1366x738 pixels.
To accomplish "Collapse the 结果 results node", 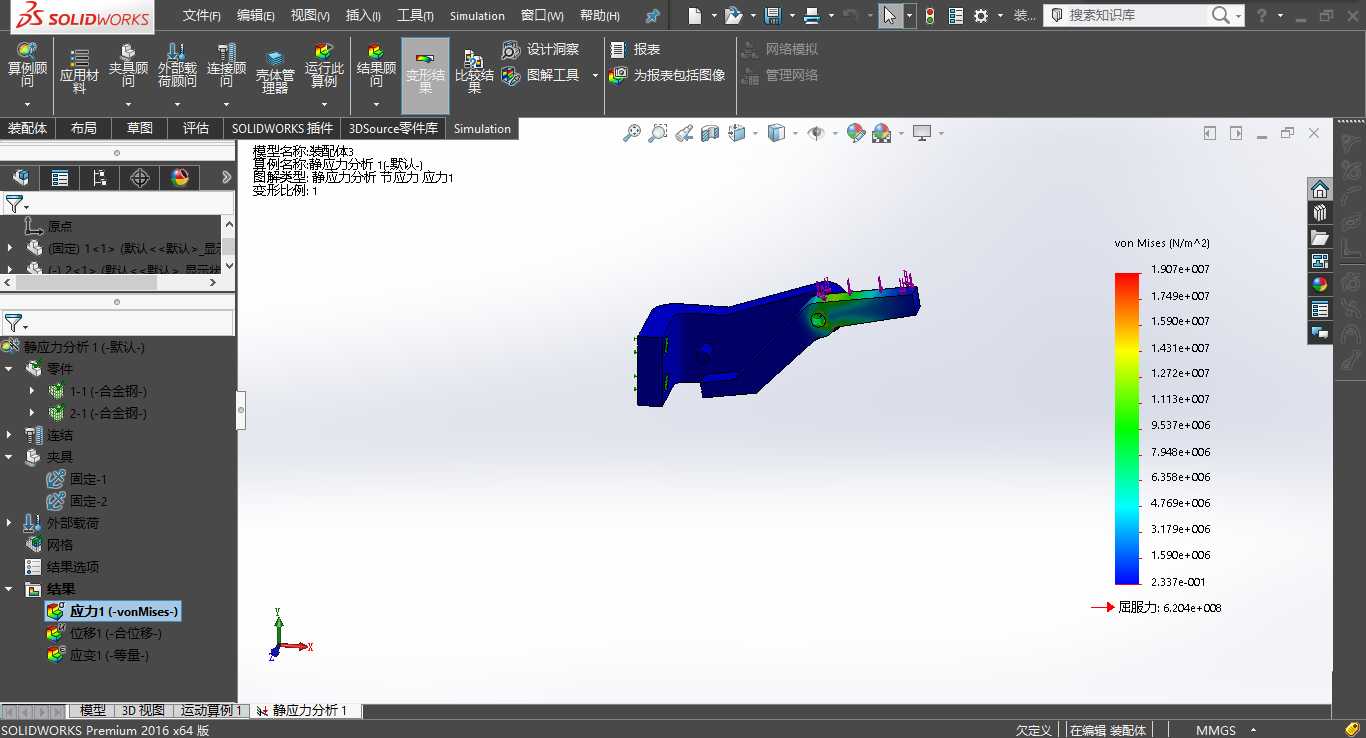I will [x=10, y=589].
